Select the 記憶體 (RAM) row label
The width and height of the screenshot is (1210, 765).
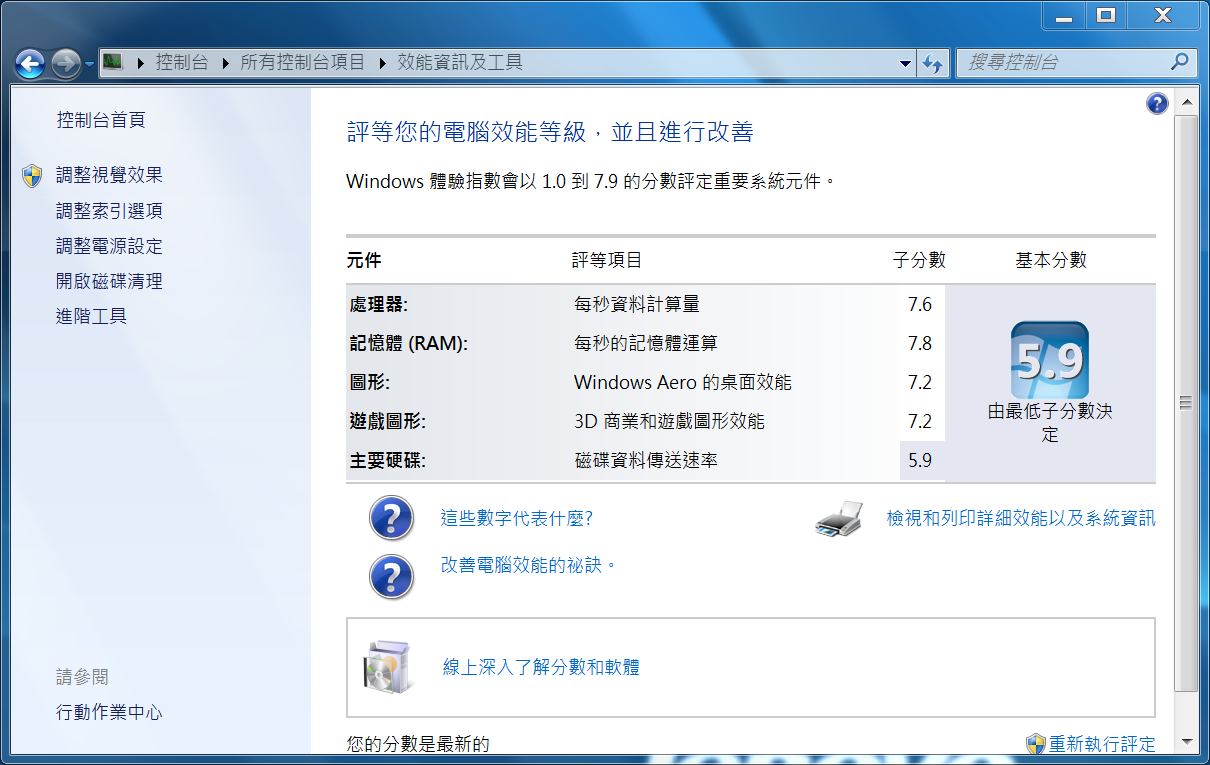408,343
